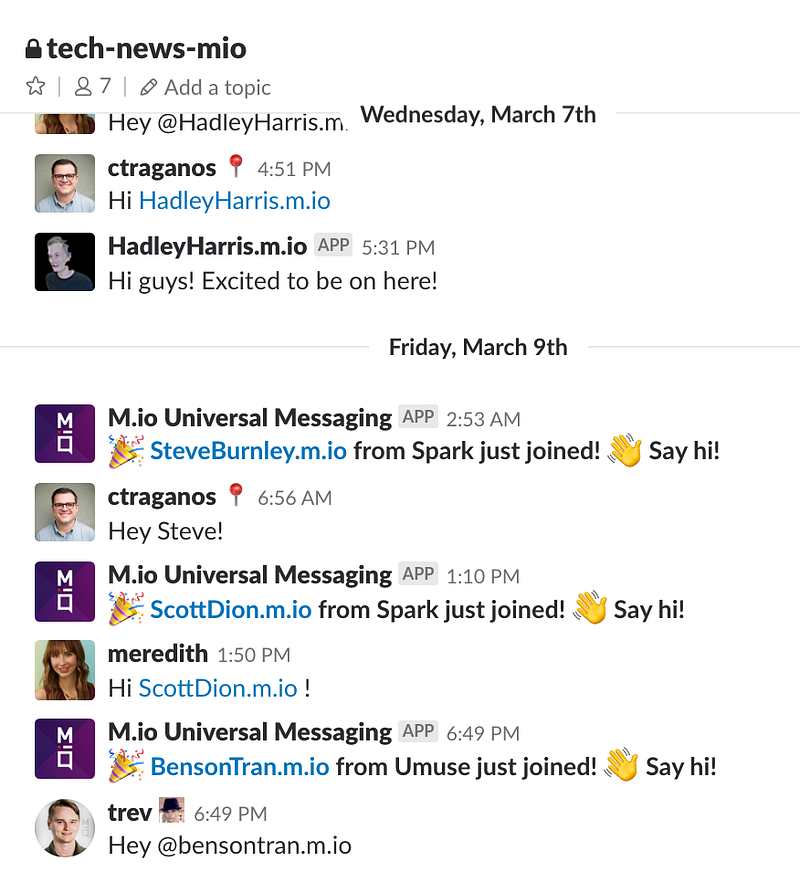This screenshot has height=891, width=800.
Task: Click the status emoji next to trev's name
Action: (x=172, y=810)
